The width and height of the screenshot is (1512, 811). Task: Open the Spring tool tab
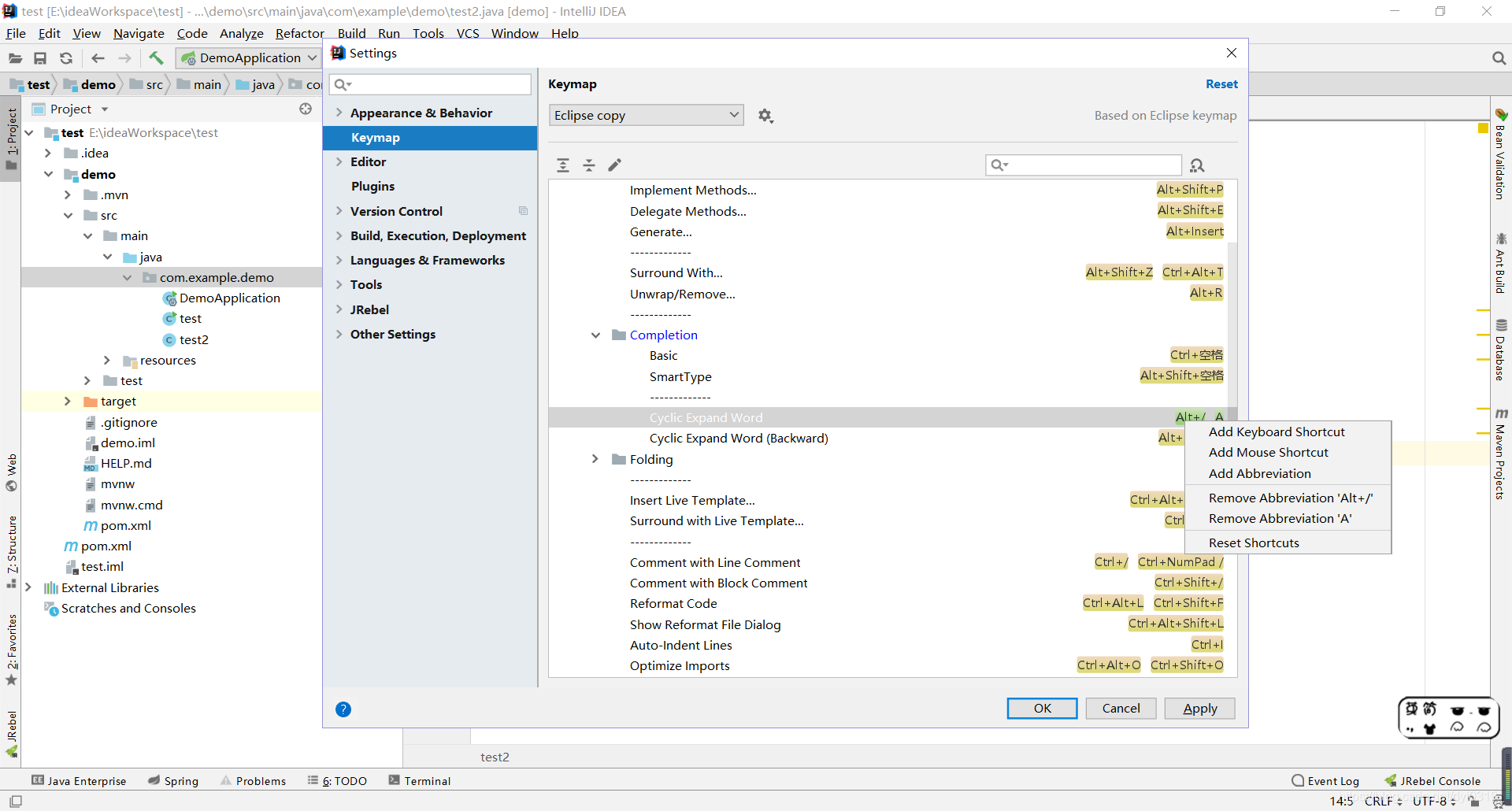173,781
